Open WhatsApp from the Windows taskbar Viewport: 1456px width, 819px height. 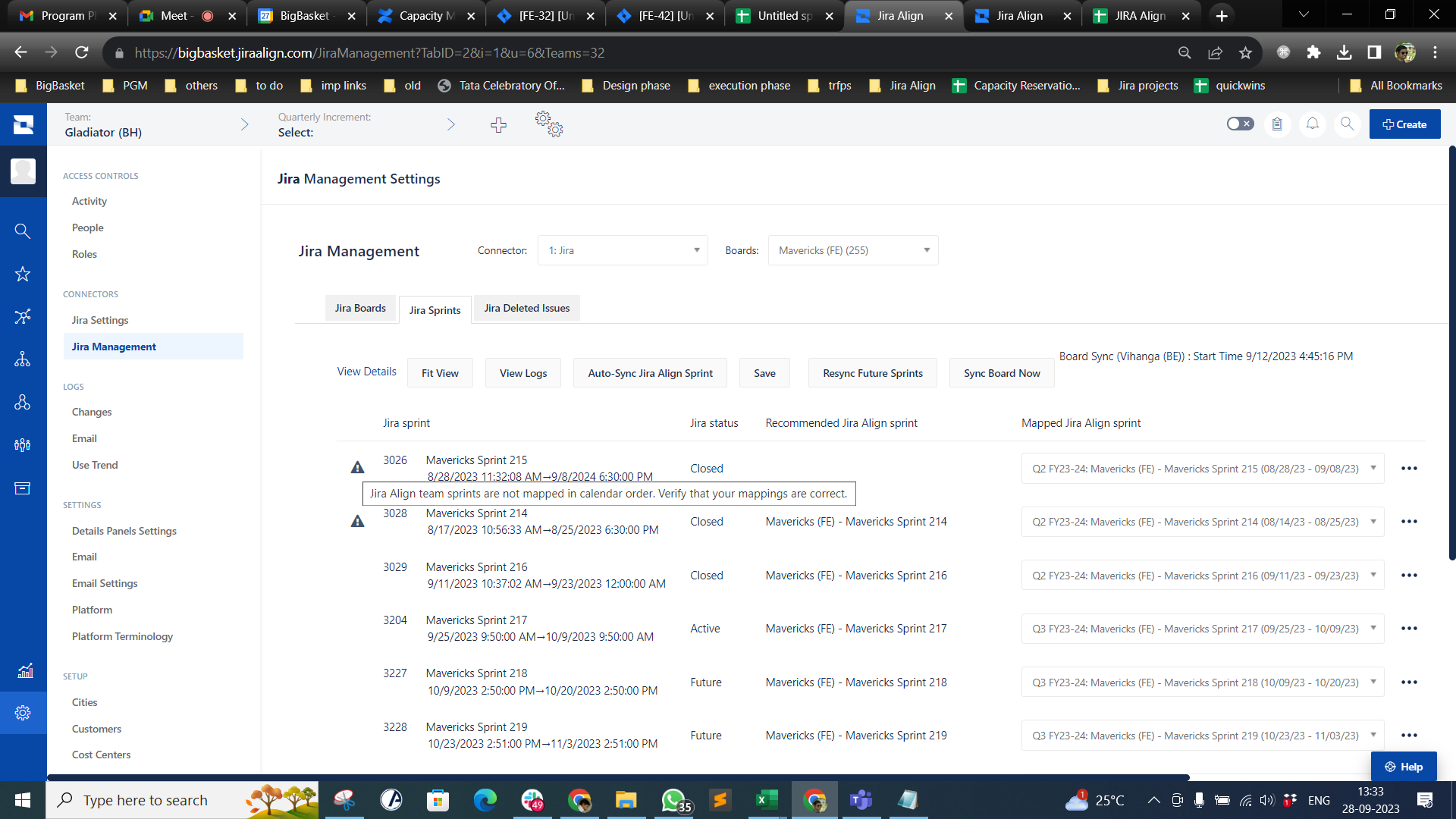(x=673, y=799)
